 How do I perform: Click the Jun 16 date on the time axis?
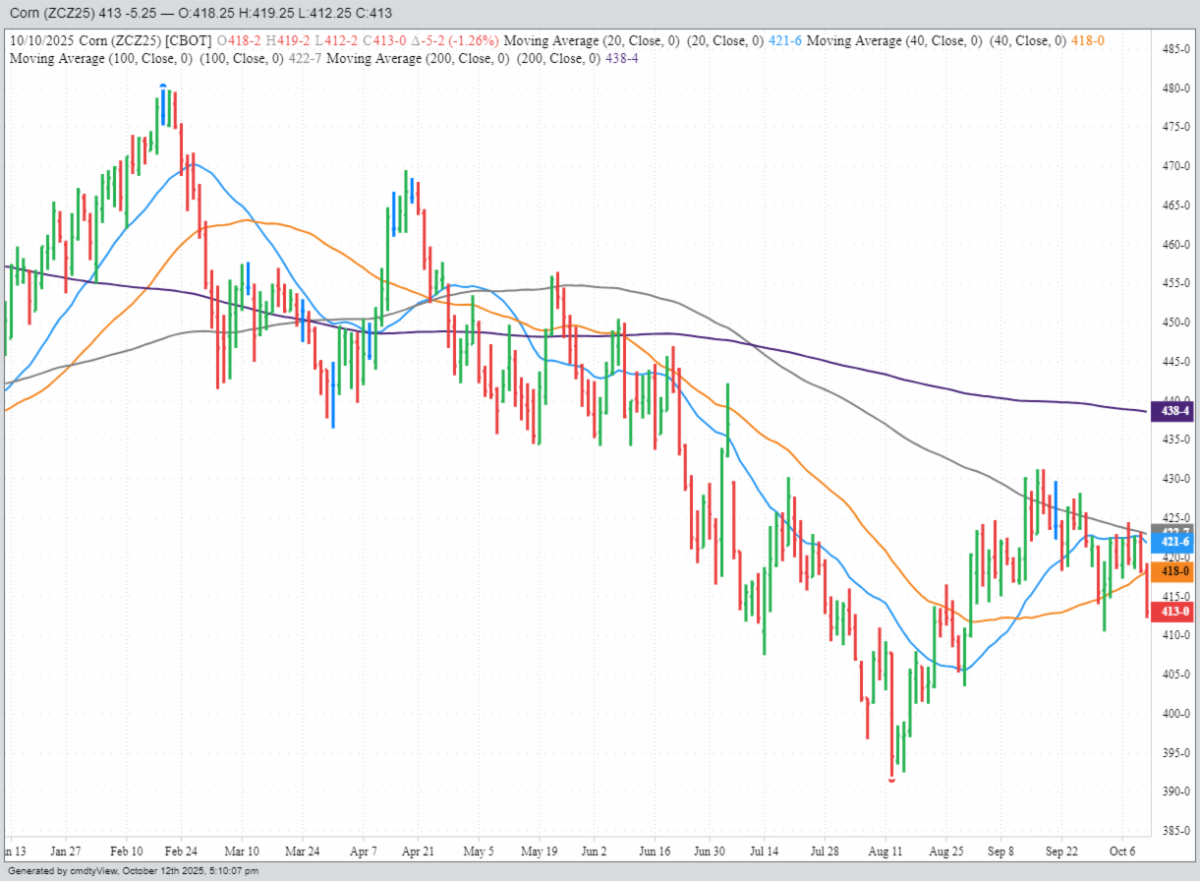[654, 852]
